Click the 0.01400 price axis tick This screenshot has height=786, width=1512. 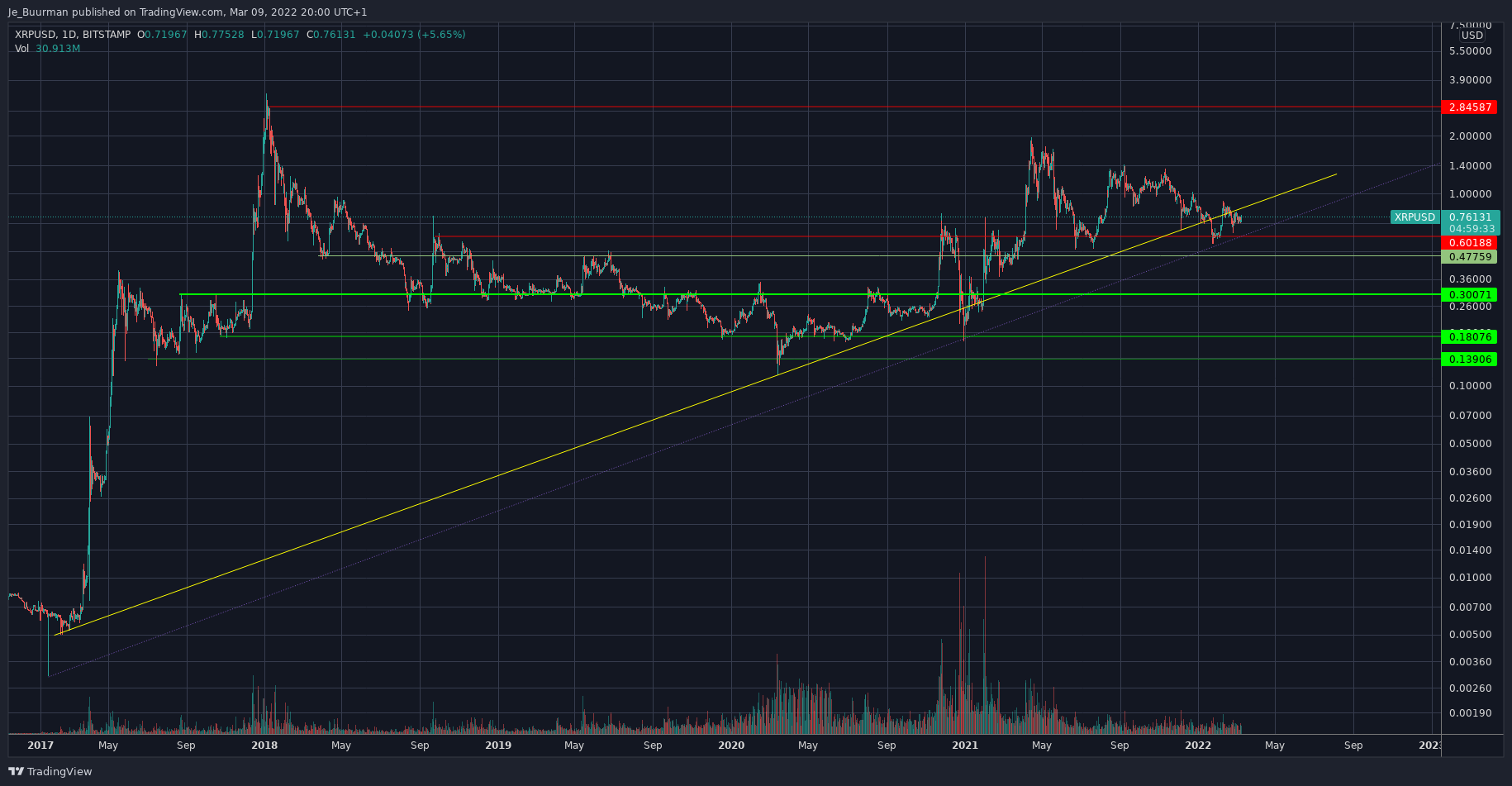tap(1470, 550)
